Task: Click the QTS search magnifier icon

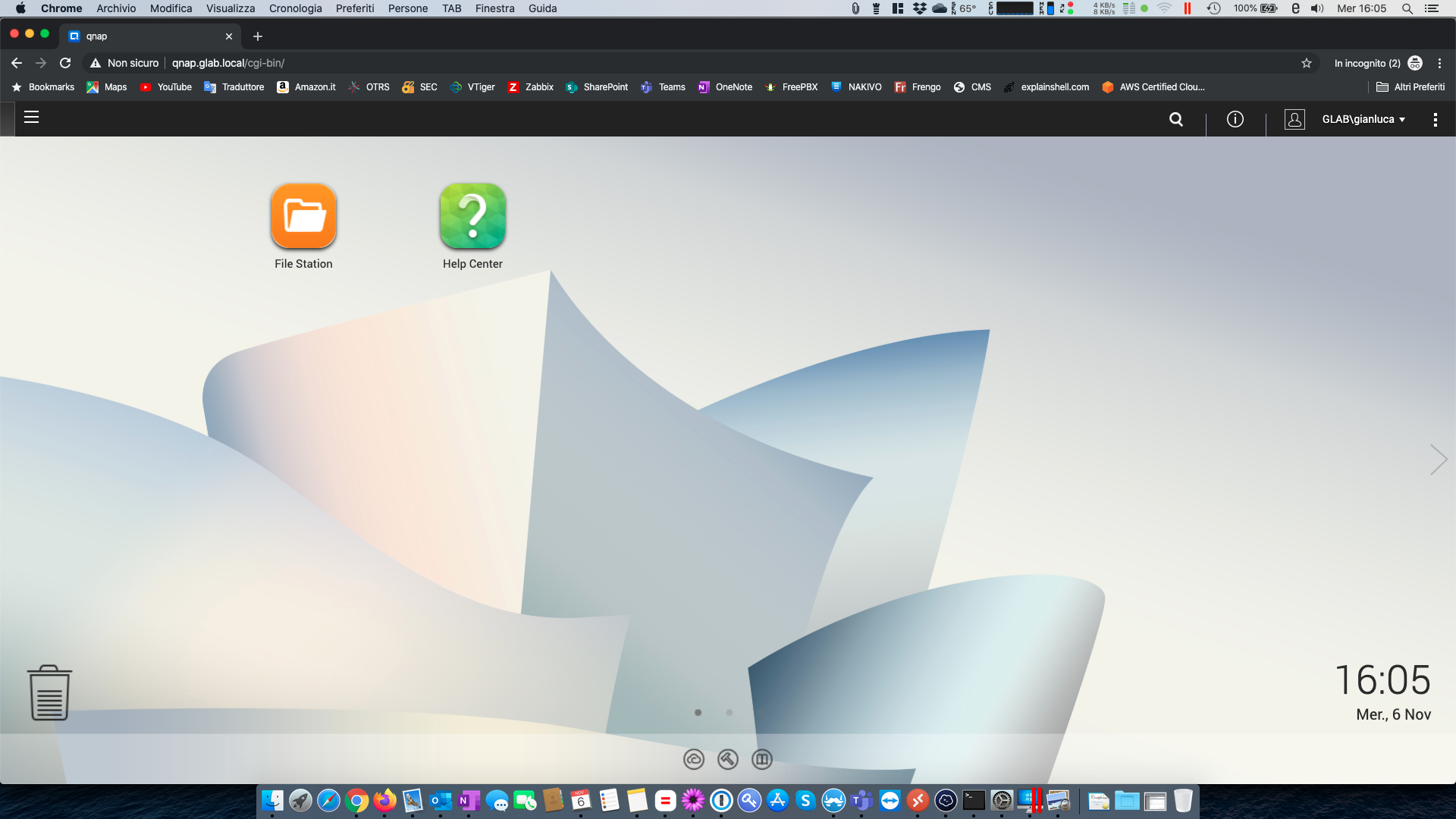Action: (1175, 119)
